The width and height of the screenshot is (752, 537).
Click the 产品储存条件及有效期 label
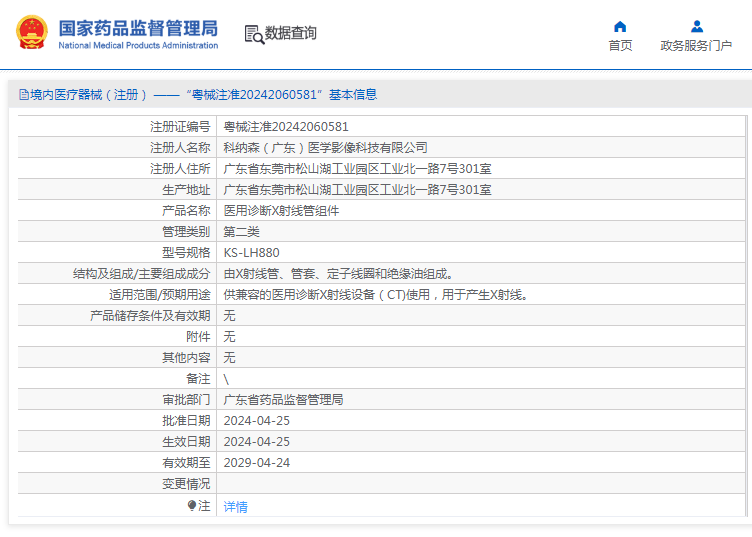coord(150,315)
